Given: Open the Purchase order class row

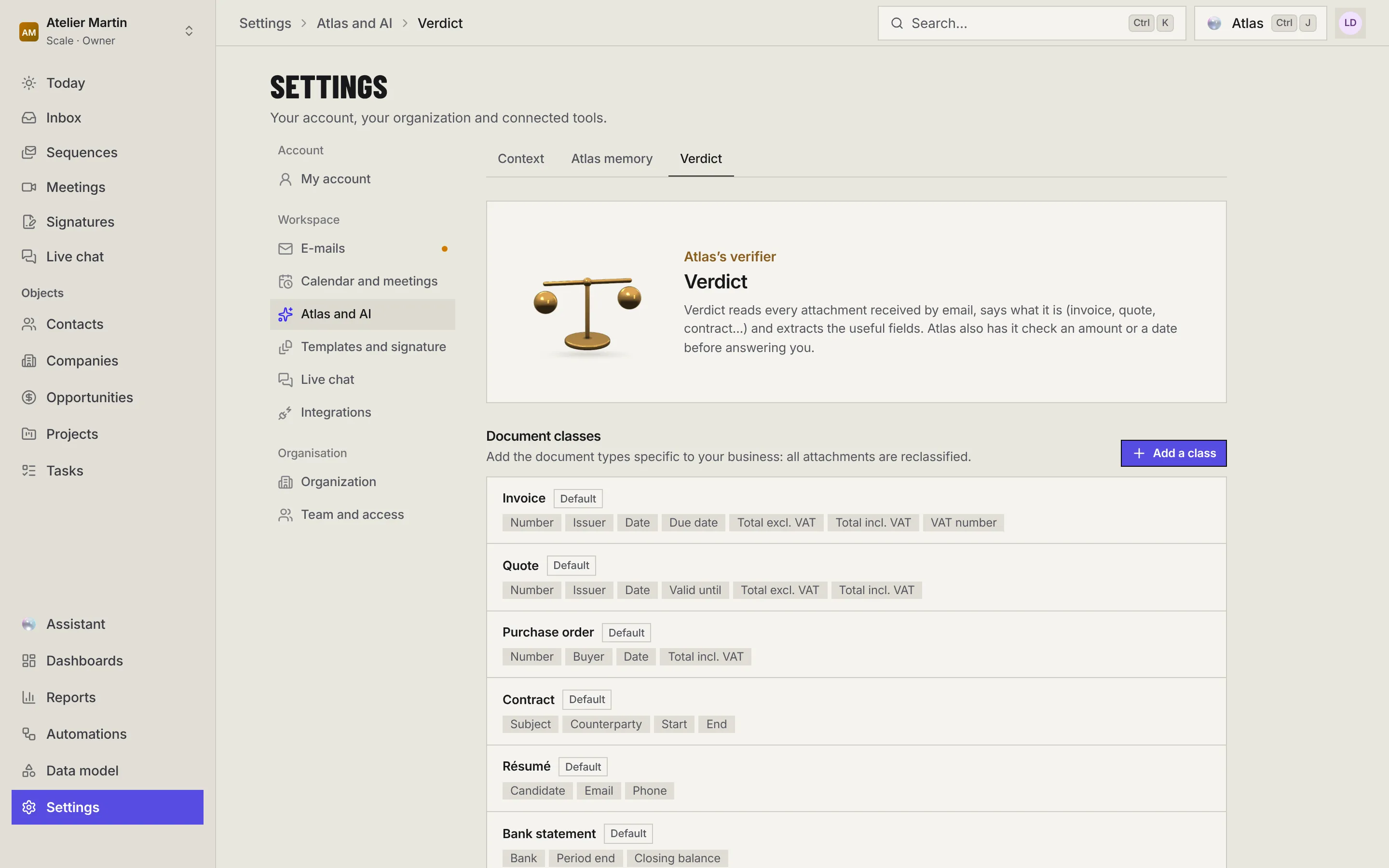Looking at the screenshot, I should click(857, 645).
